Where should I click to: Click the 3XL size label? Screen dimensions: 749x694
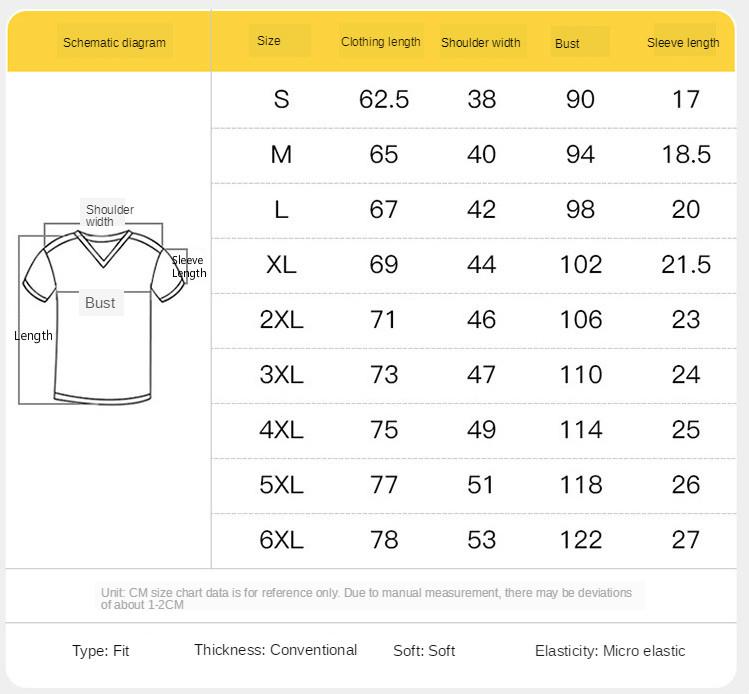click(281, 375)
